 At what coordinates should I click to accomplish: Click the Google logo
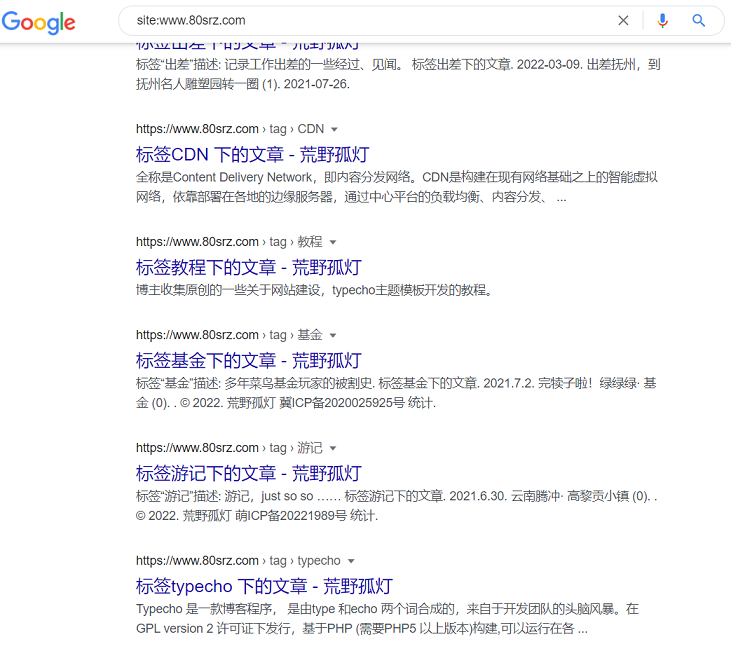(38, 22)
